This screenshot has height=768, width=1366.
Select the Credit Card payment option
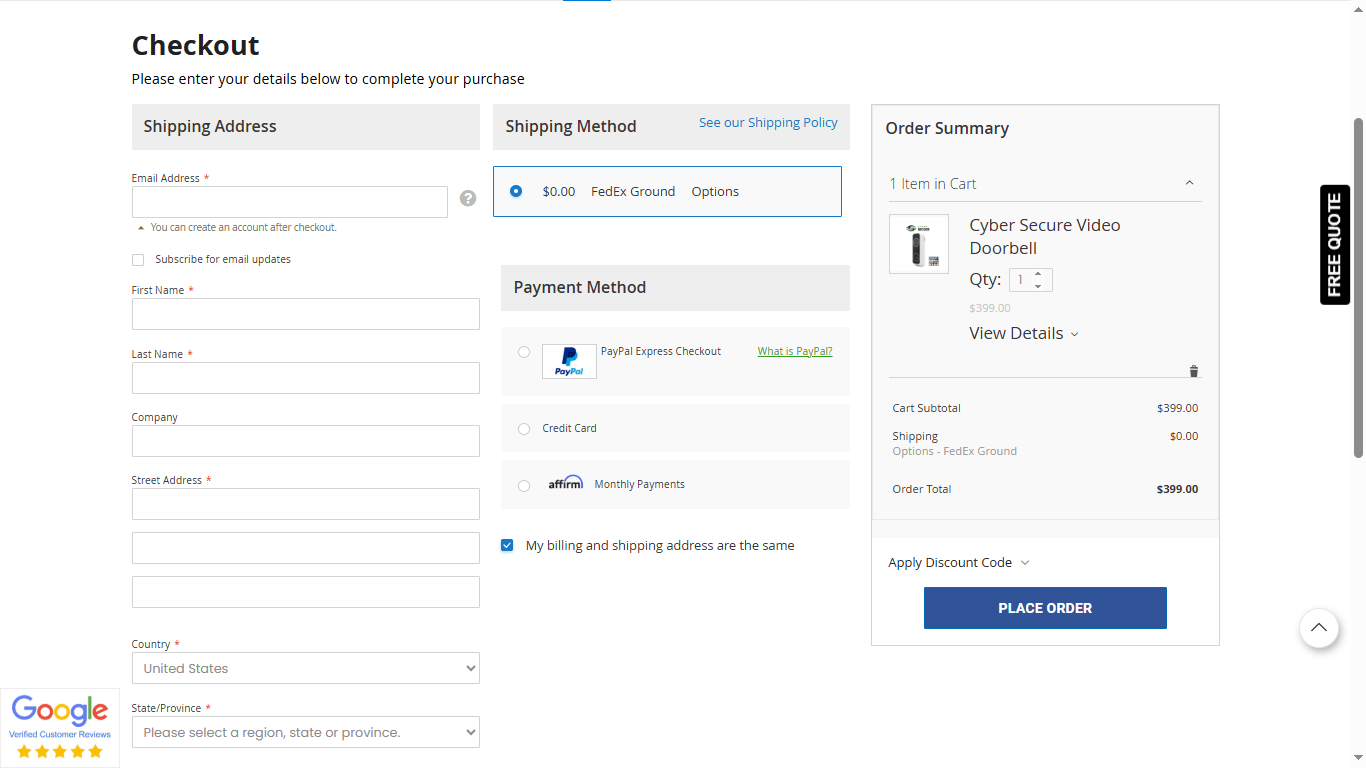coord(524,429)
